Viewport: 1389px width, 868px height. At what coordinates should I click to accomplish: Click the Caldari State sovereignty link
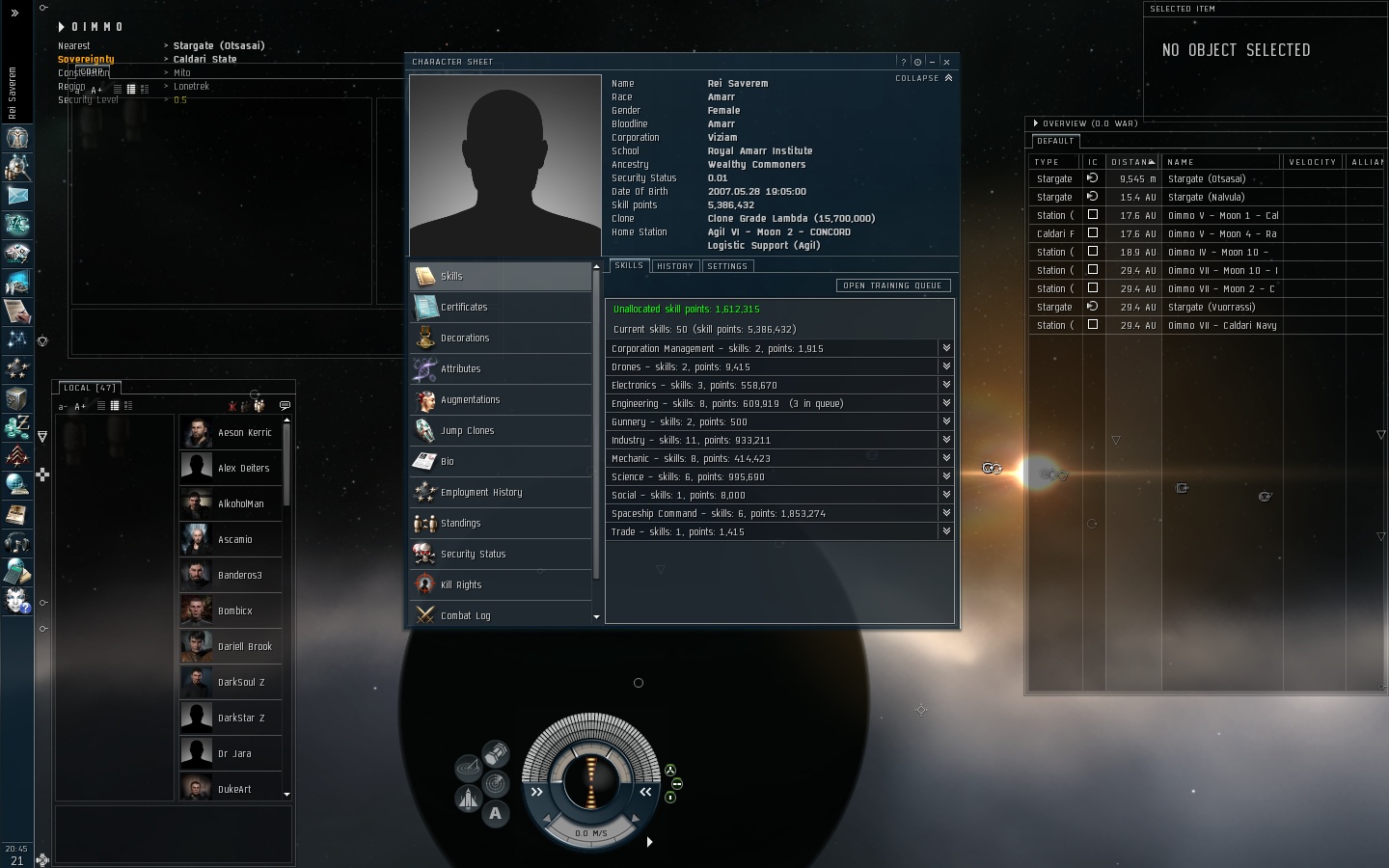pos(204,59)
